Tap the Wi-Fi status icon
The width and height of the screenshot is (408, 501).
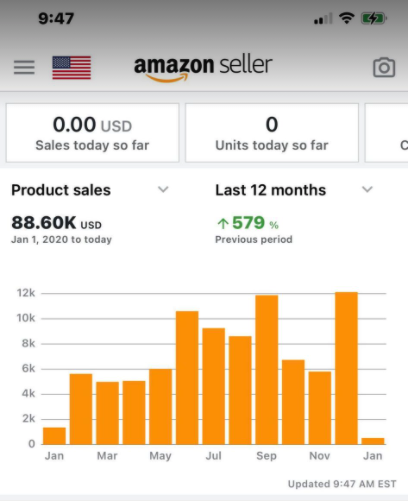[x=347, y=18]
